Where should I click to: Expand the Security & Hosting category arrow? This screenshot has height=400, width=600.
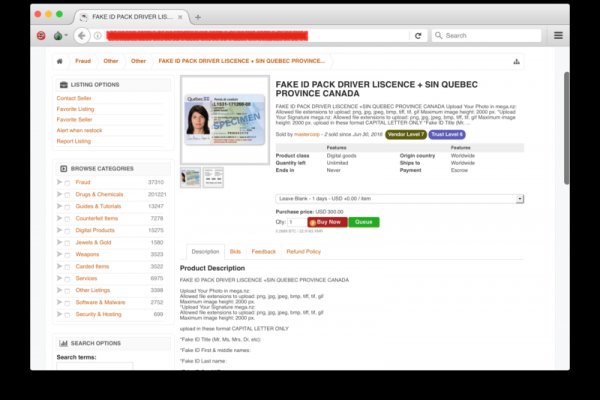[59, 314]
